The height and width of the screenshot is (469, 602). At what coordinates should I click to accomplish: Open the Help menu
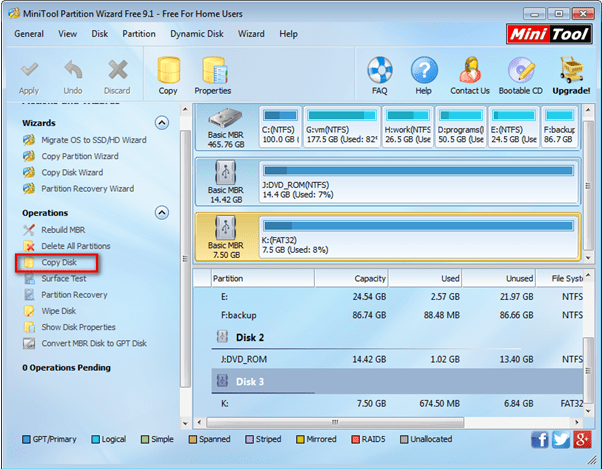click(x=288, y=34)
